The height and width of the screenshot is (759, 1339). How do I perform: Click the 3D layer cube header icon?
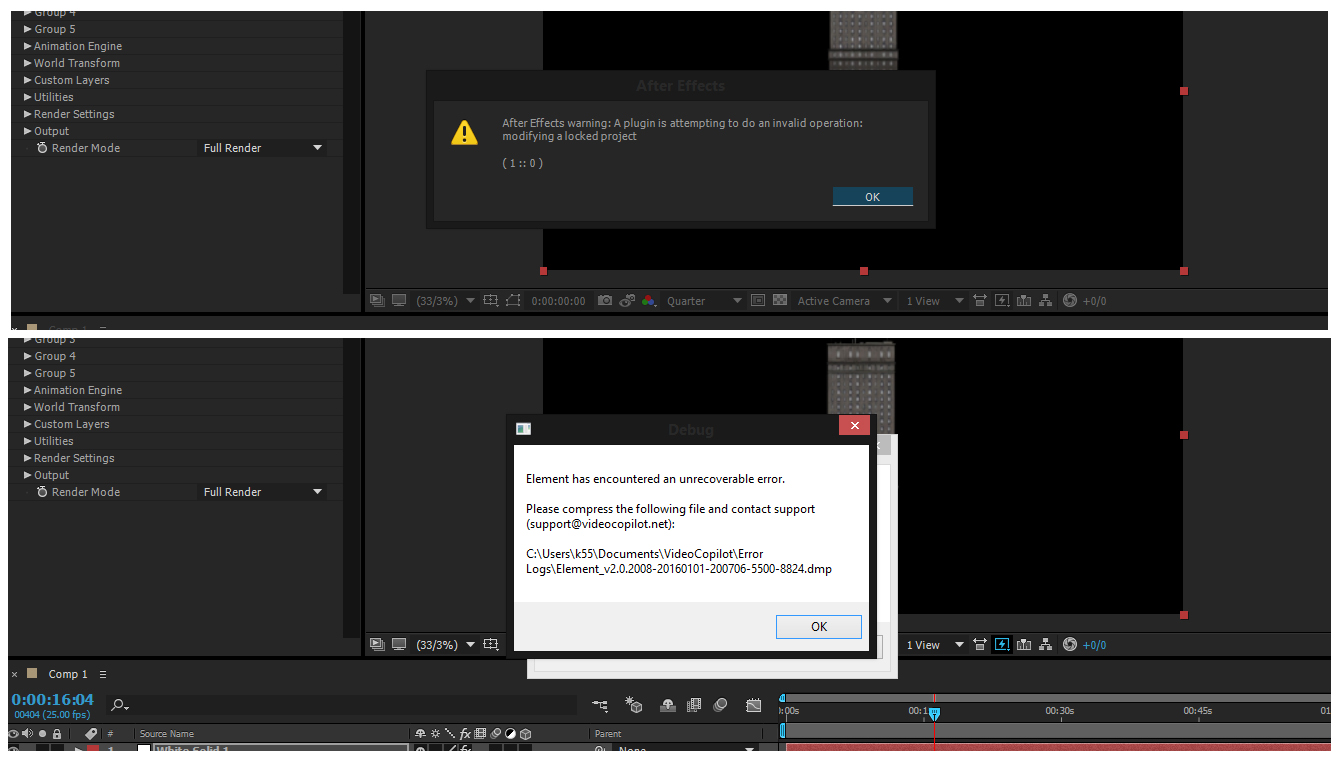click(x=525, y=734)
